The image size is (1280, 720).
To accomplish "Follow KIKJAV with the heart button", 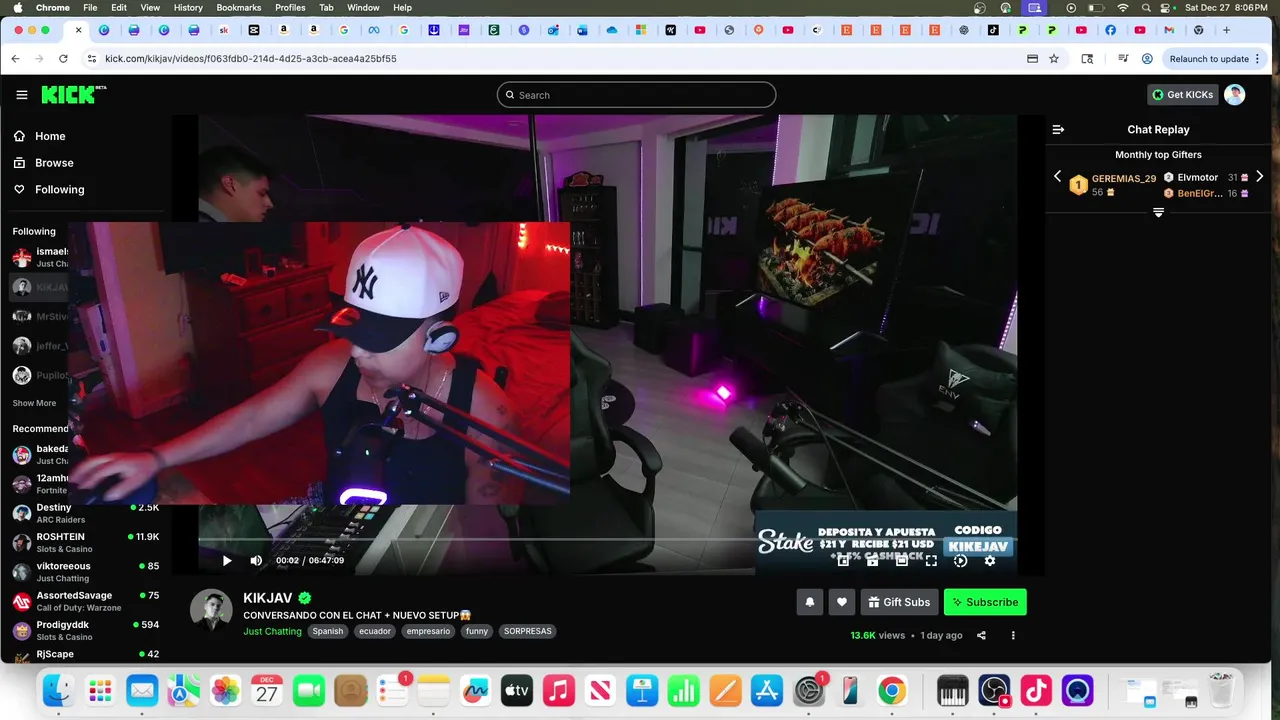I will (842, 602).
